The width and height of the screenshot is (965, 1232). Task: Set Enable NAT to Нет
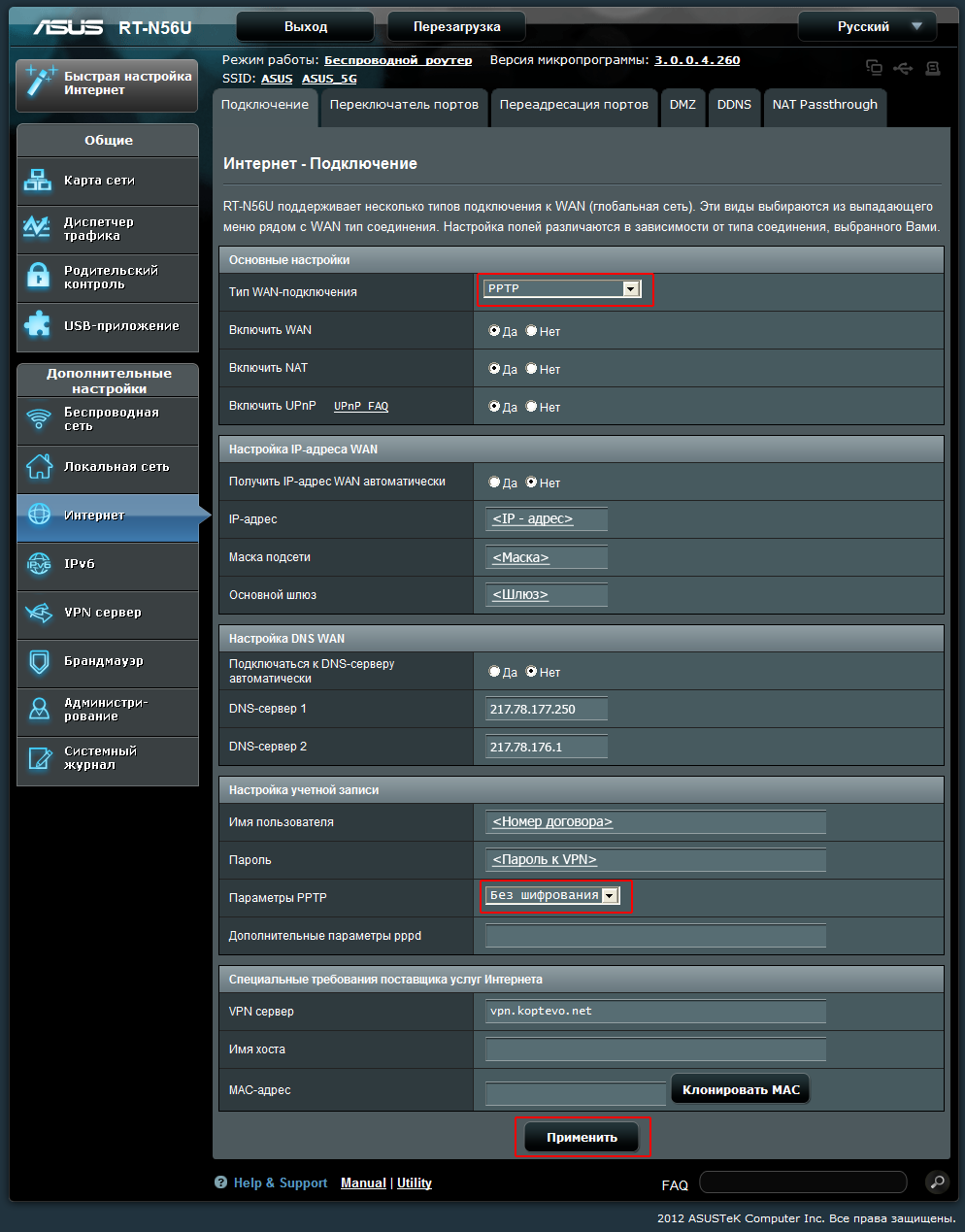[x=531, y=368]
